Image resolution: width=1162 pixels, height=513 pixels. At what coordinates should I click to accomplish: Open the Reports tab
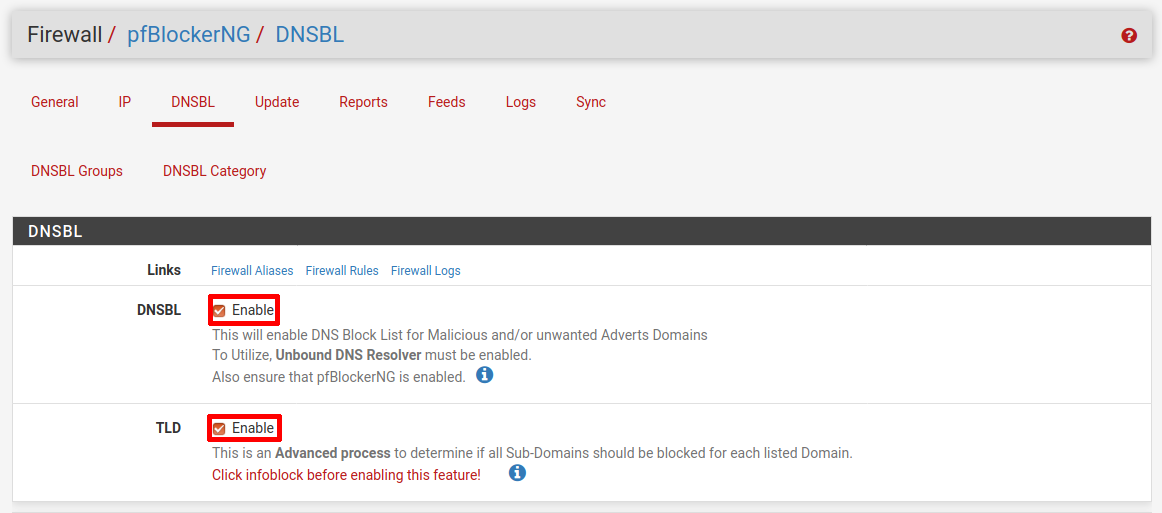pos(363,102)
